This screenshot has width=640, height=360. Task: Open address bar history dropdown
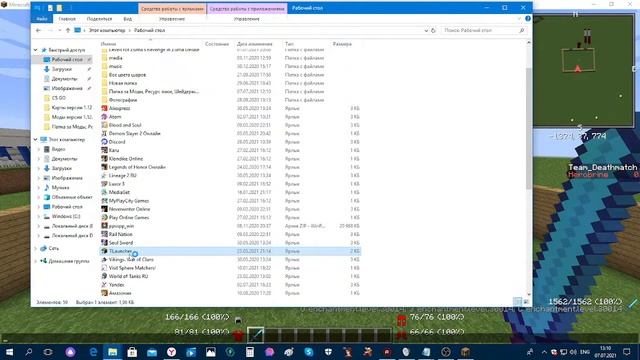click(426, 30)
